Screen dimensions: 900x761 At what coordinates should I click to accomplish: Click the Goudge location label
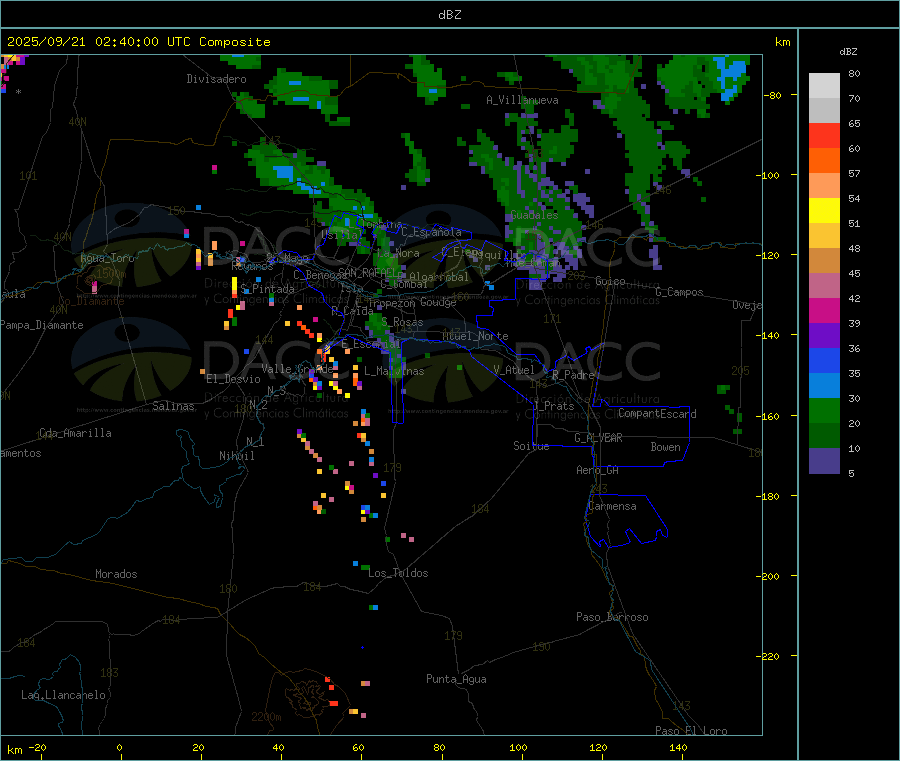click(438, 302)
